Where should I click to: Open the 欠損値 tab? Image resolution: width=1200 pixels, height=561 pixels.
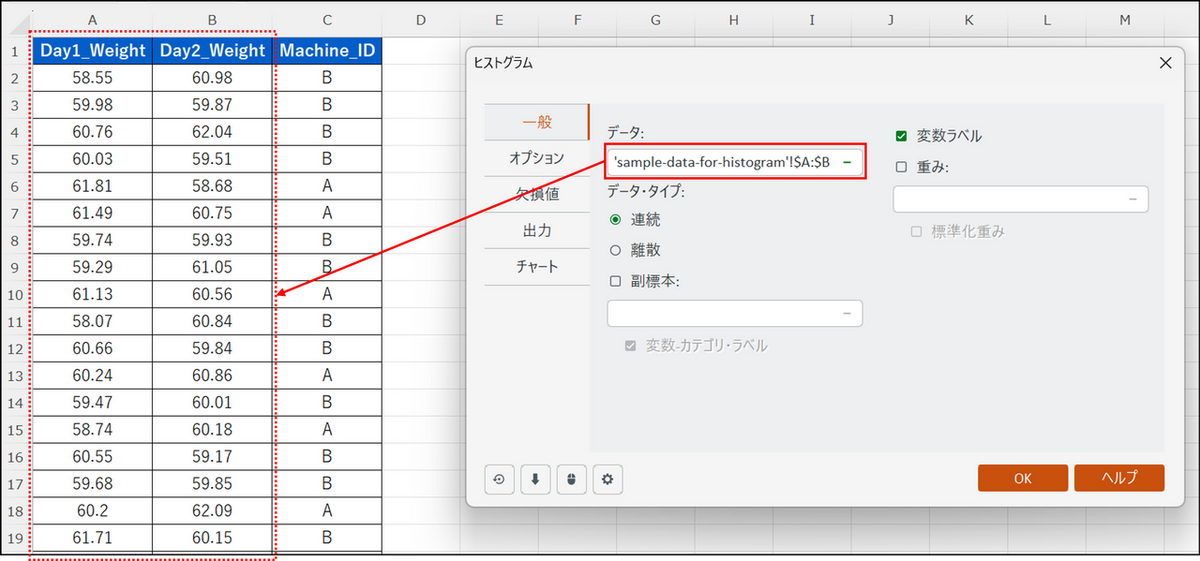[x=536, y=194]
